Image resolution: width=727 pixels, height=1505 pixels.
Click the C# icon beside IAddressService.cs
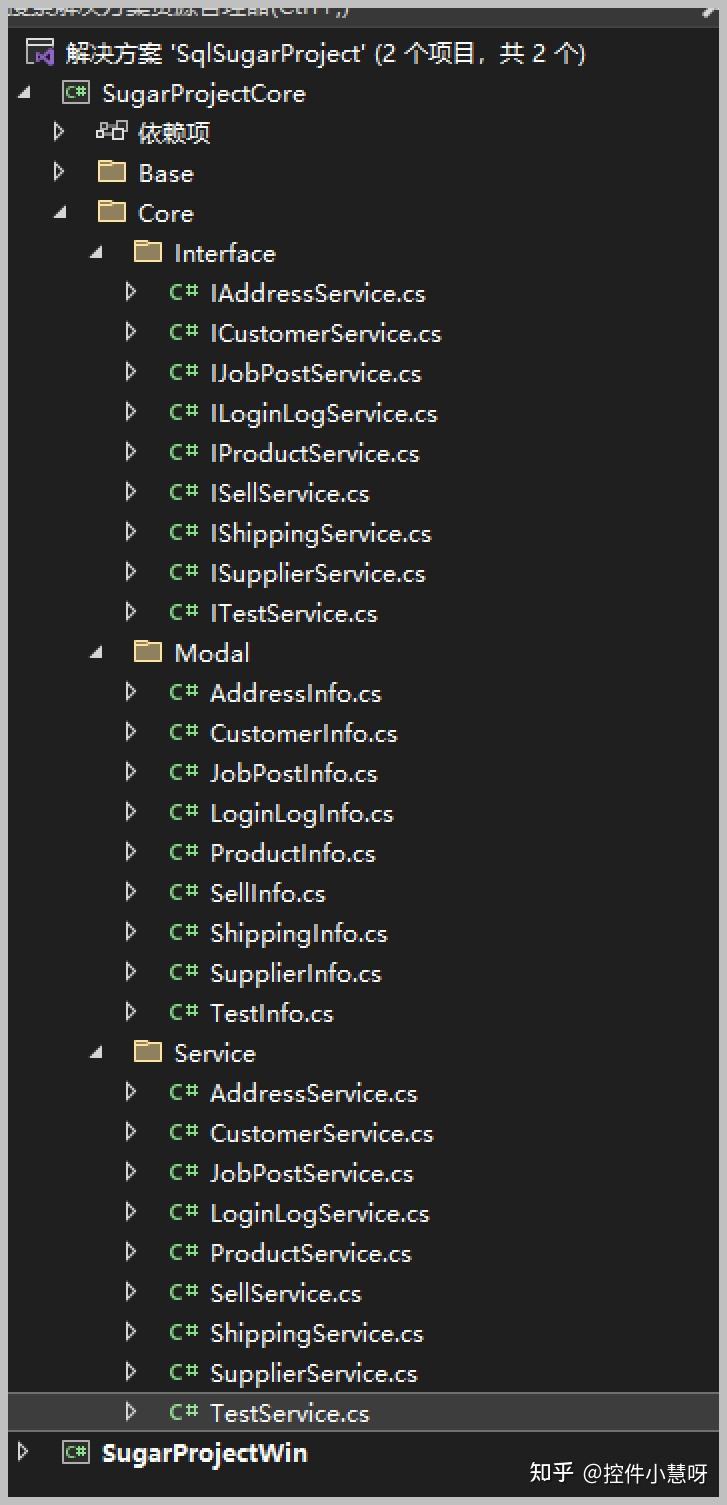tap(184, 292)
